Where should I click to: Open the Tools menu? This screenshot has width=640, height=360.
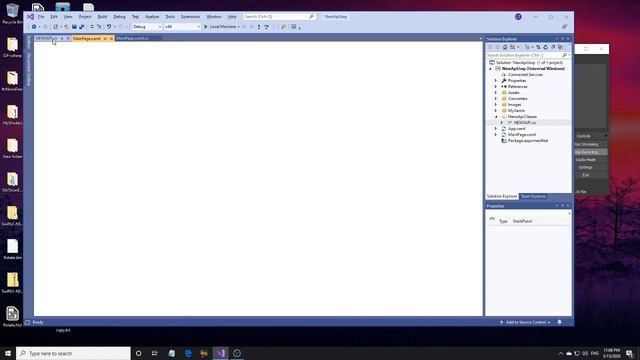coord(170,17)
